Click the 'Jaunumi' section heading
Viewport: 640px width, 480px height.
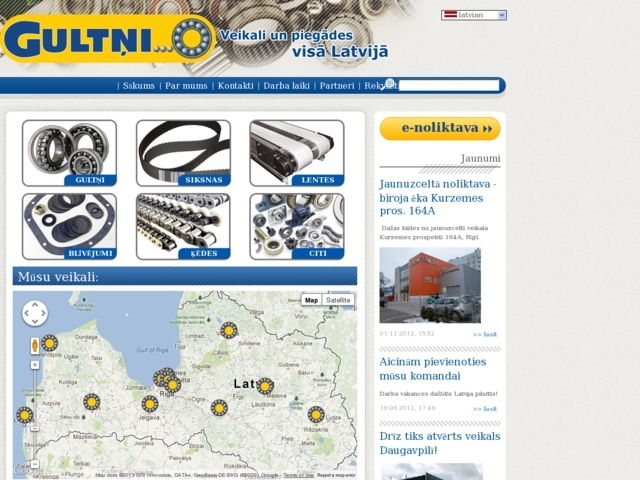(480, 158)
